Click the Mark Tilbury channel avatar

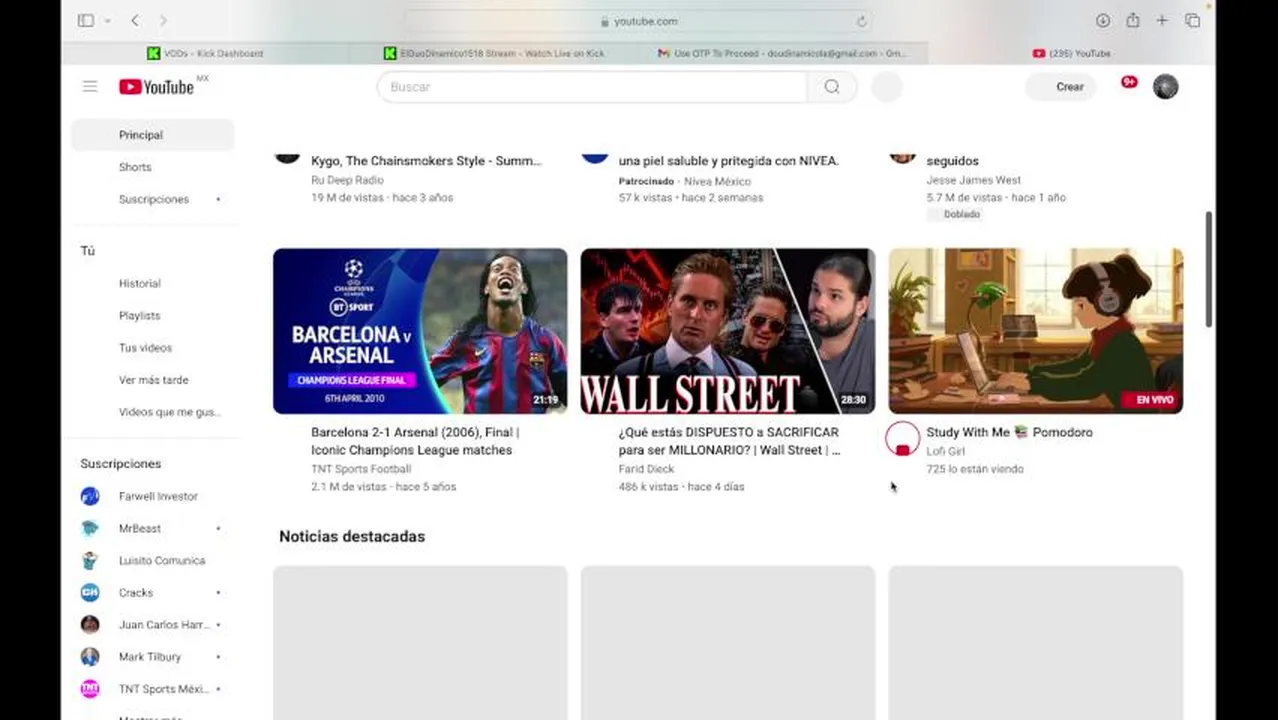(x=90, y=657)
